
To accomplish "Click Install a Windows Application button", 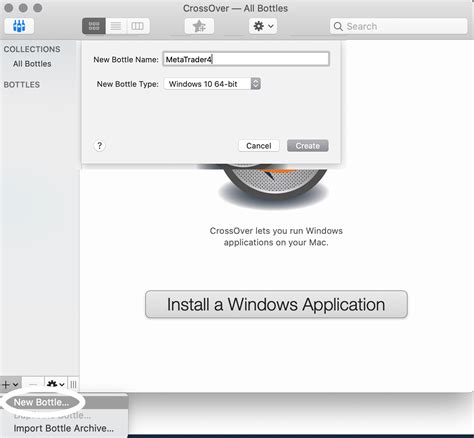I will 276,304.
